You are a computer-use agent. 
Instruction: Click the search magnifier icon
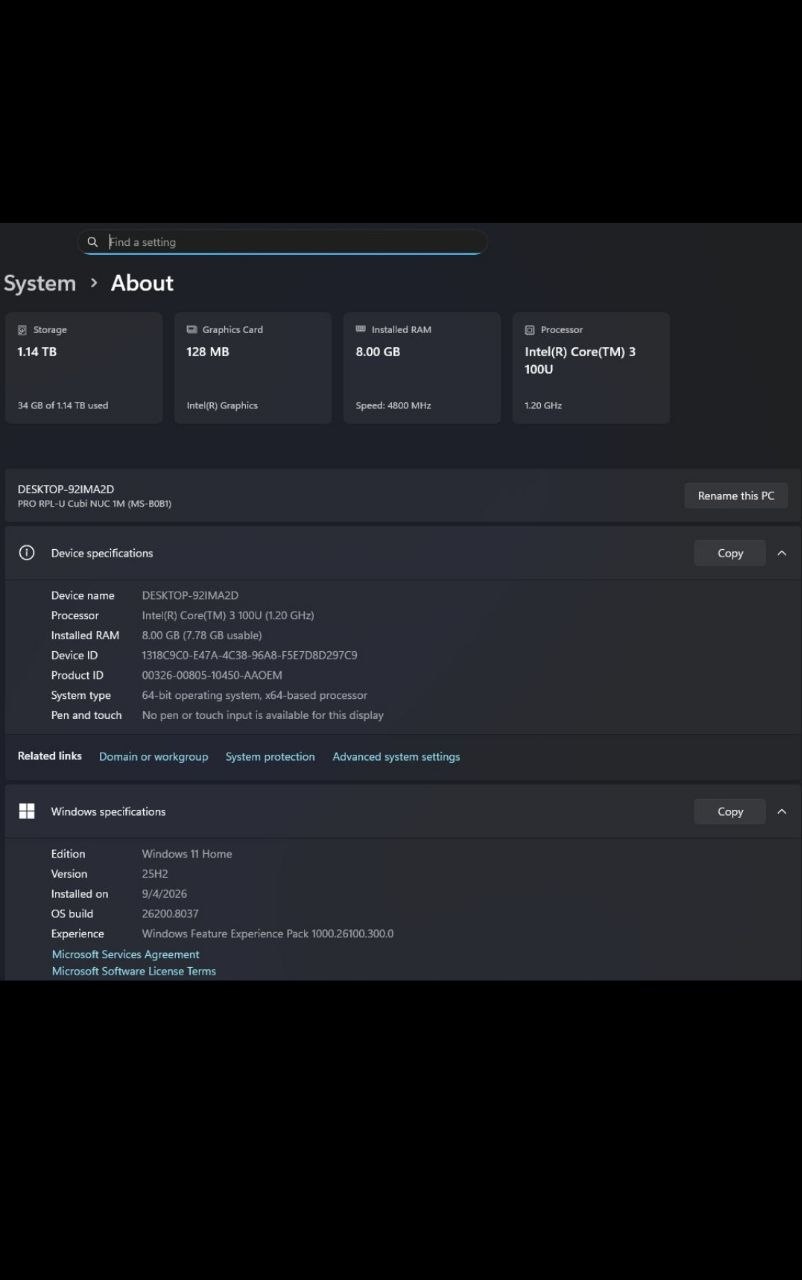pyautogui.click(x=92, y=242)
